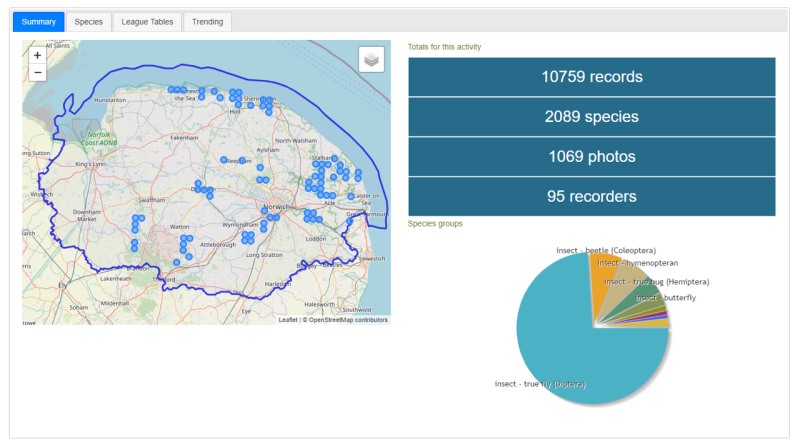Screen dimensions: 800x444
Task: Click the Norfolk Coast AONB map label
Action: (x=99, y=137)
